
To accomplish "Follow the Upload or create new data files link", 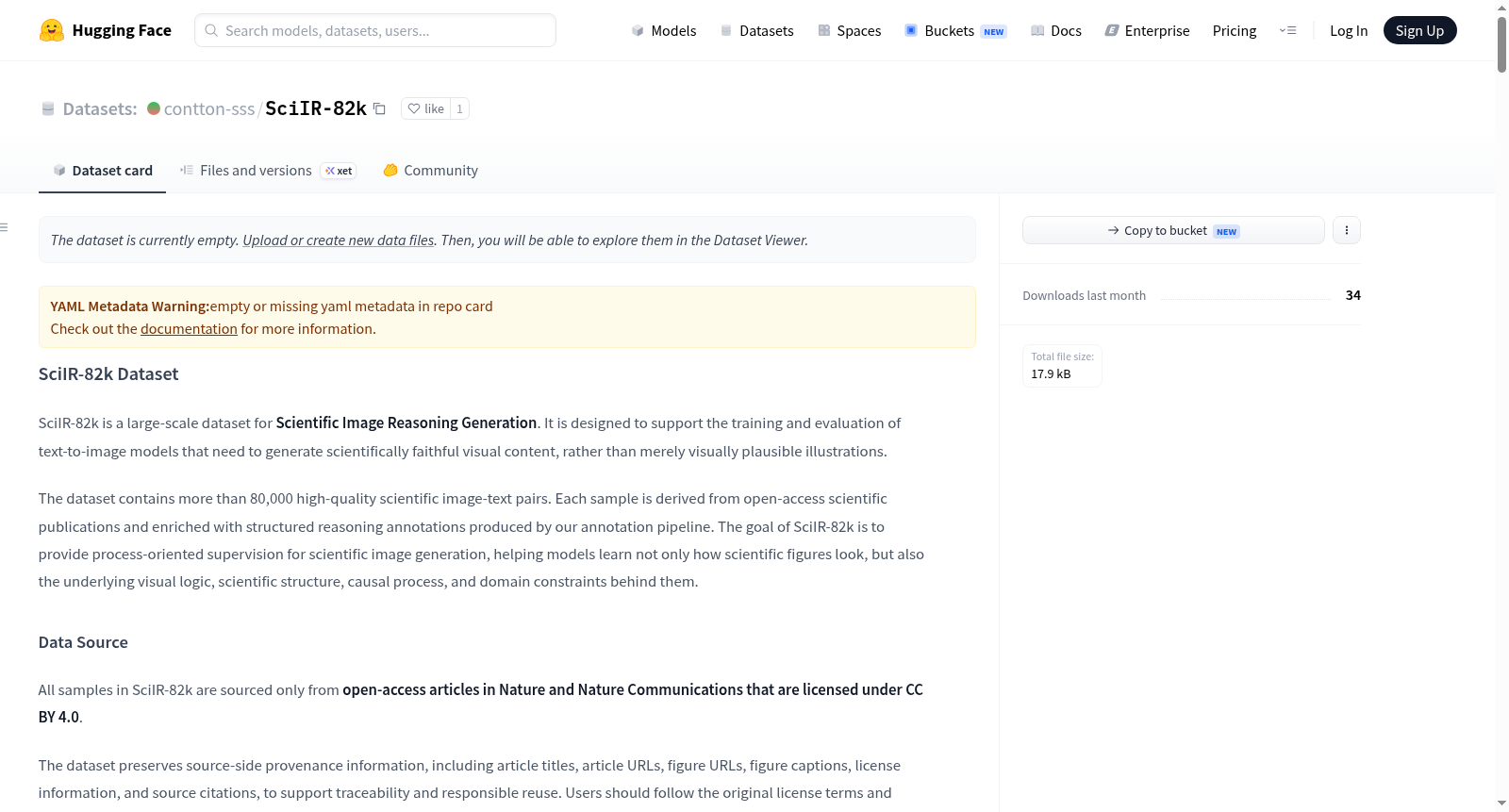I will [339, 240].
